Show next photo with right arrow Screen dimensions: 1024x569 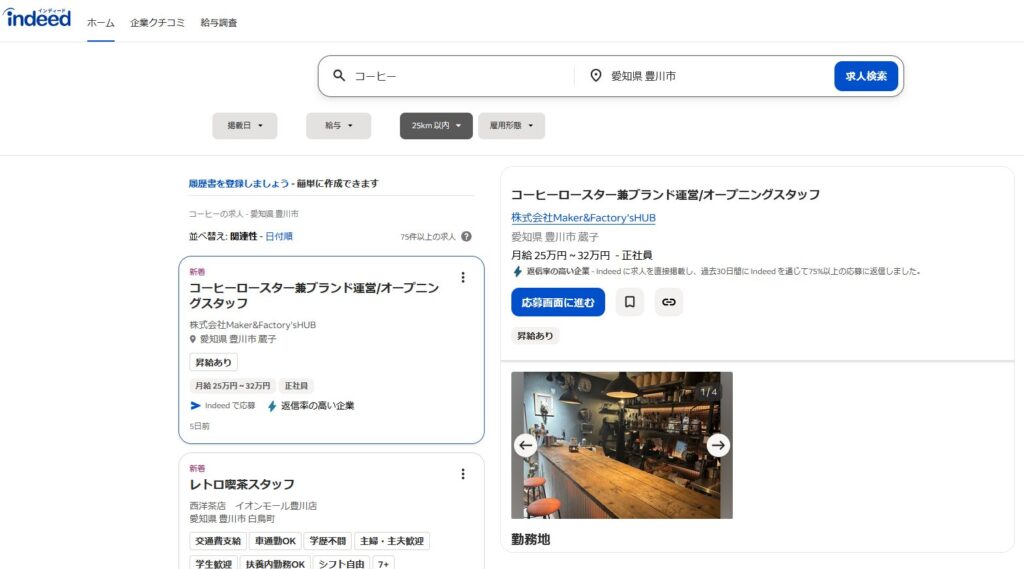tap(718, 445)
